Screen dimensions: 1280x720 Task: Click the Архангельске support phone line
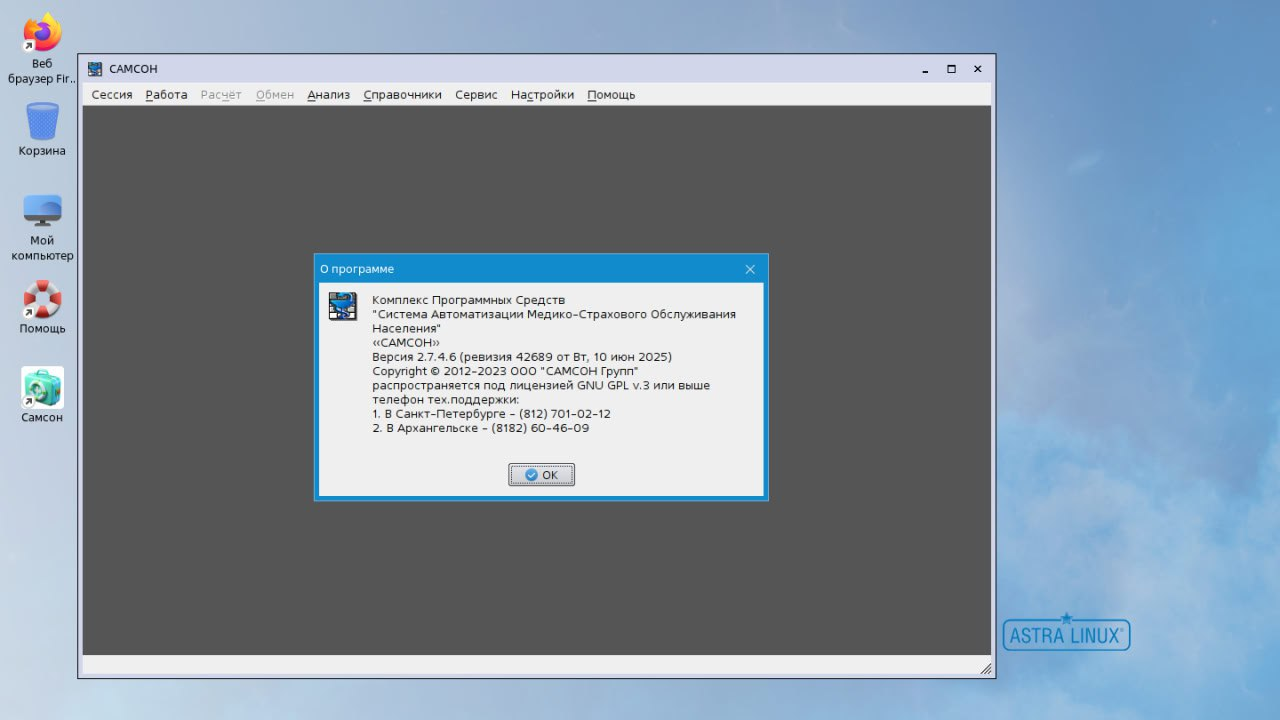tap(480, 428)
